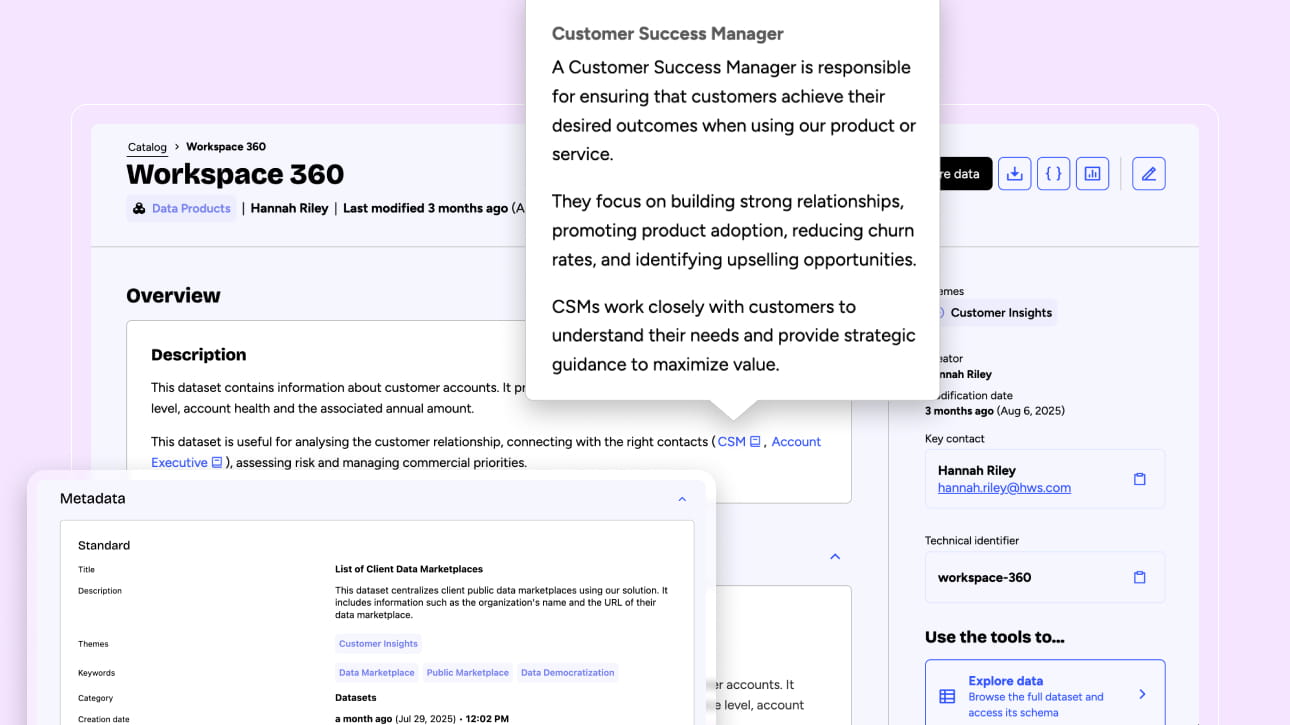
Task: Click the Data Products tag
Action: point(190,209)
